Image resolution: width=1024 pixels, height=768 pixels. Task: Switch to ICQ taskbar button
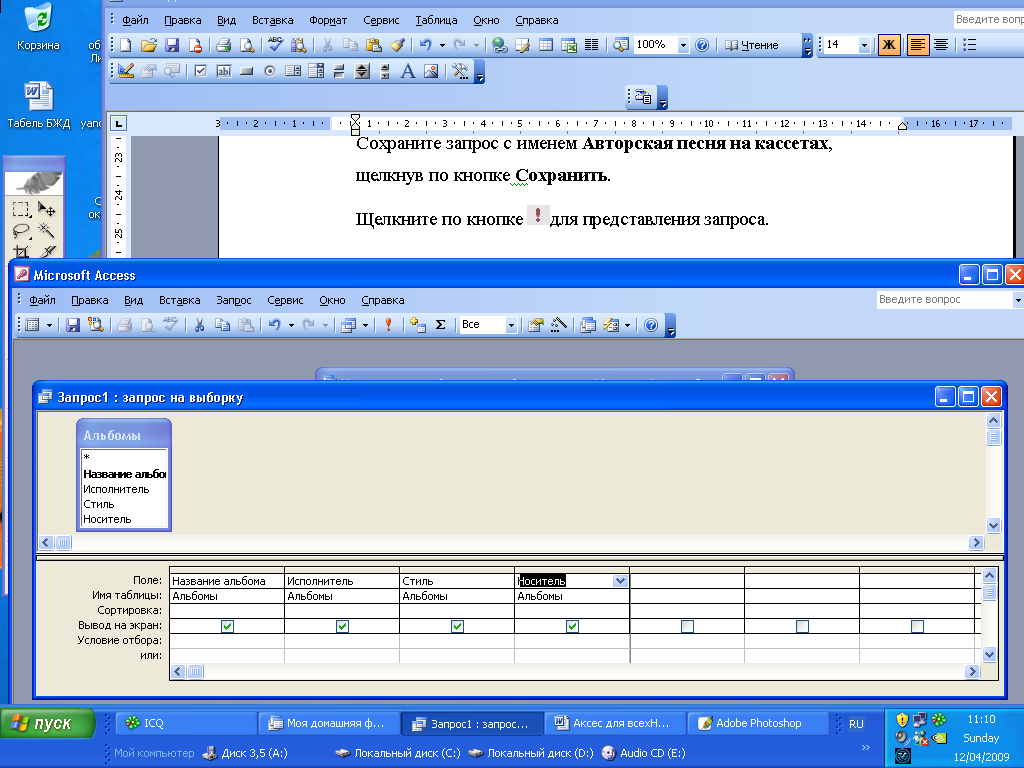tap(187, 724)
